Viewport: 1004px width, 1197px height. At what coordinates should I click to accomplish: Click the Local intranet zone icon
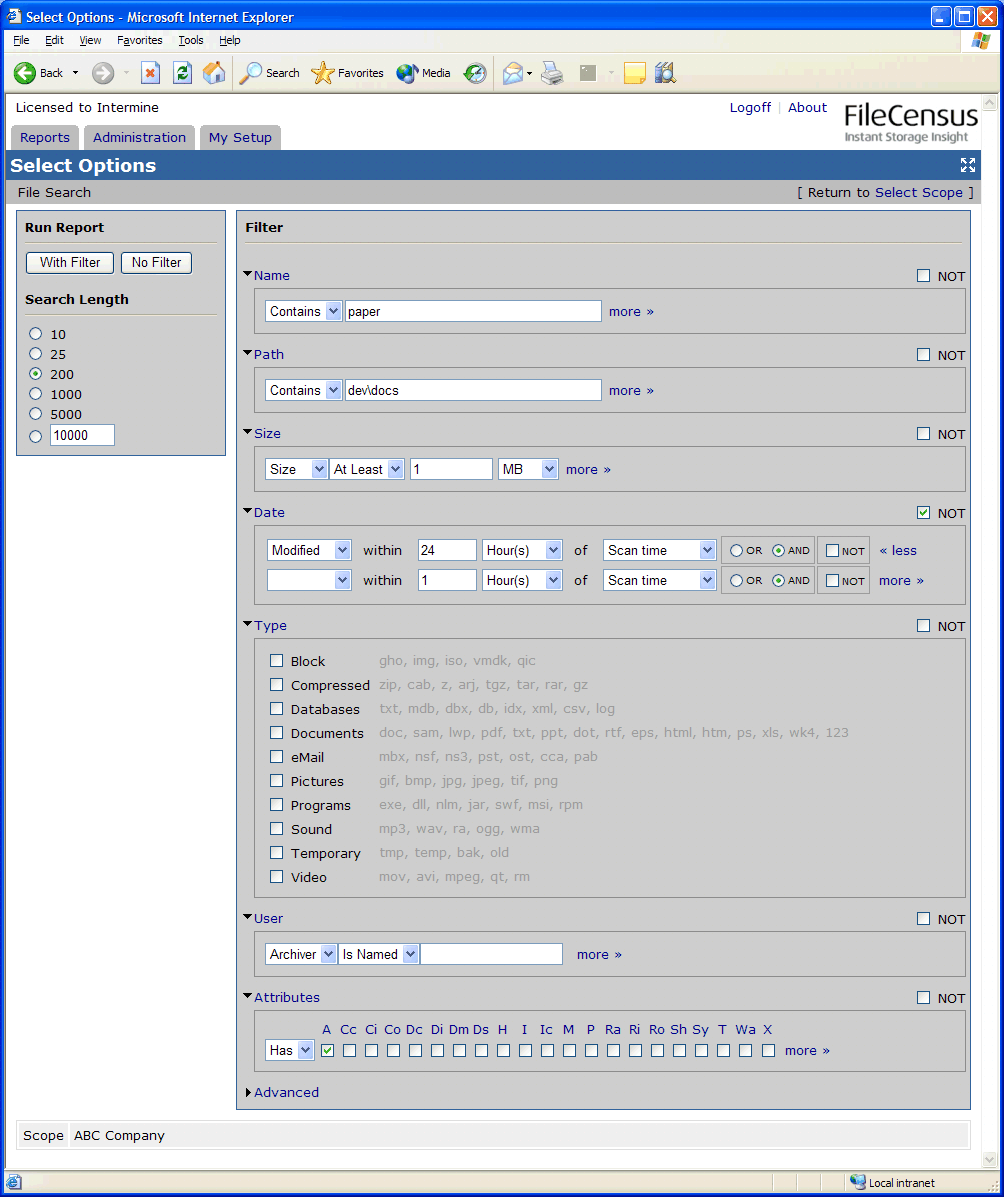857,1182
